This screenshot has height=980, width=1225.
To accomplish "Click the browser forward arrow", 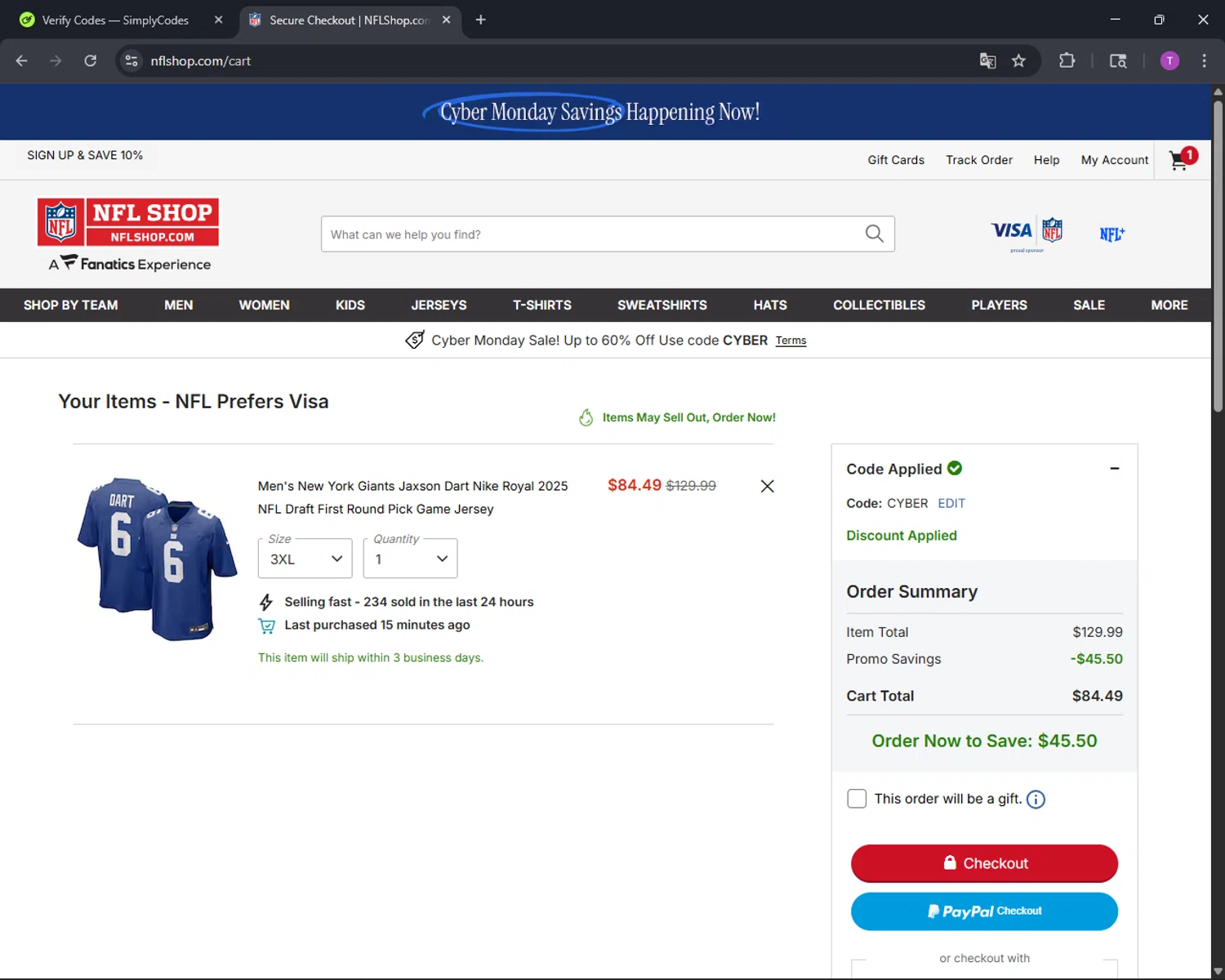I will click(x=56, y=60).
